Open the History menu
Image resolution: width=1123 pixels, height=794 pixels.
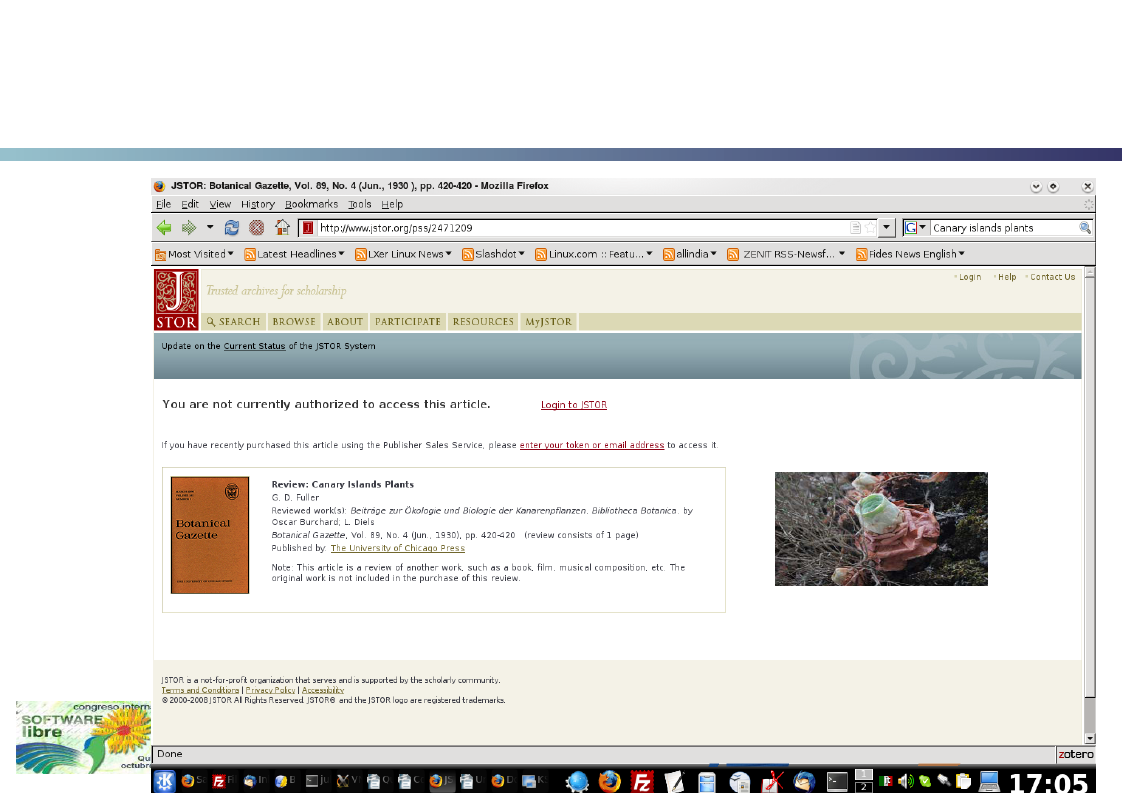click(258, 204)
